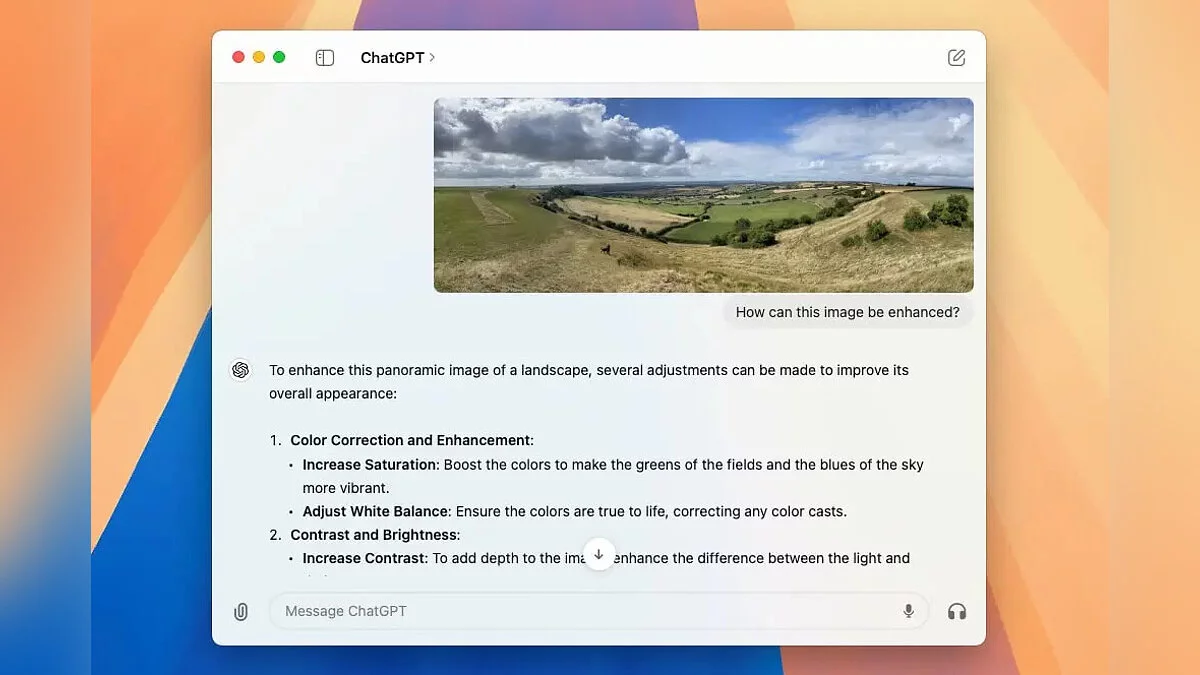Jump to bottom with the down-arrow button

pos(599,554)
